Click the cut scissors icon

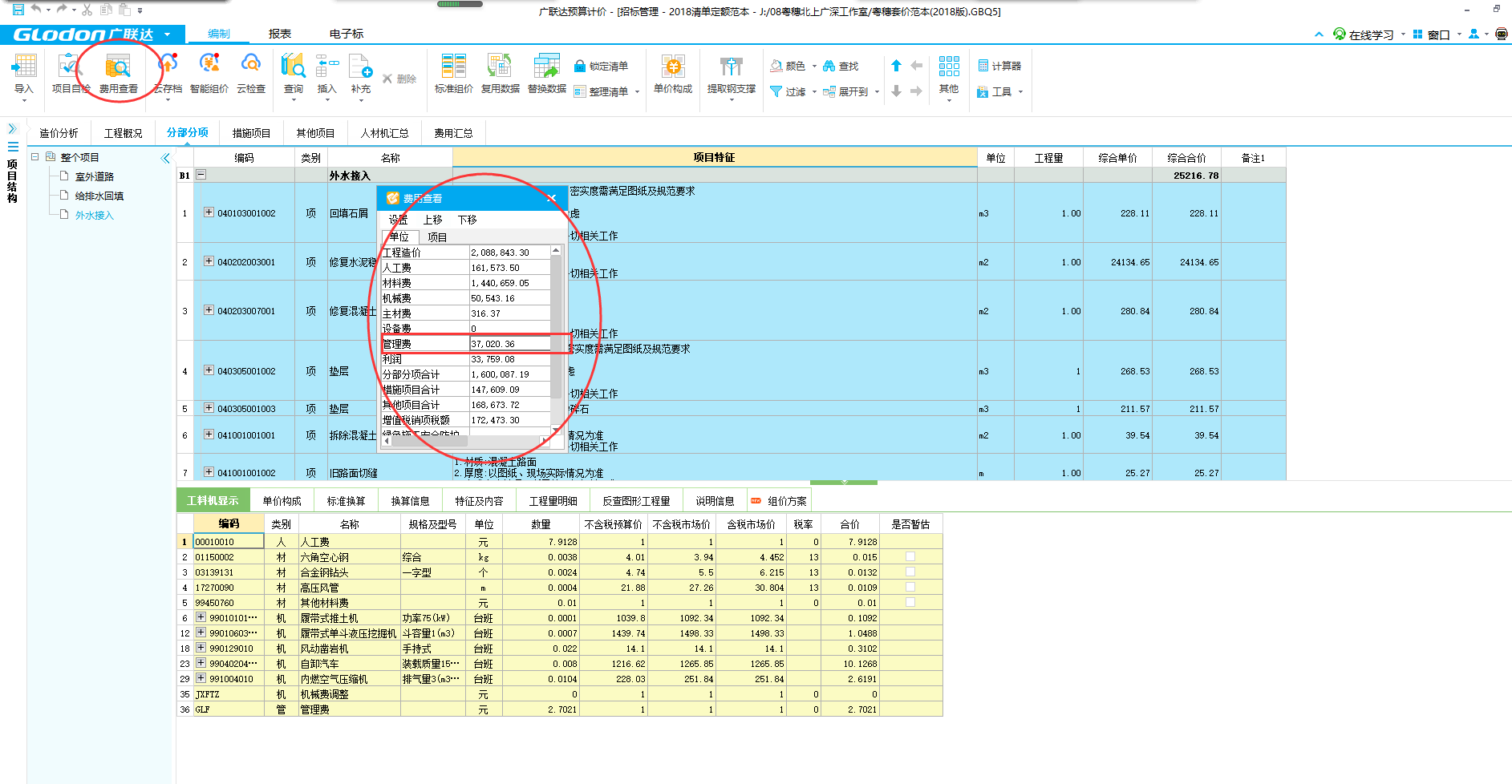(x=87, y=10)
